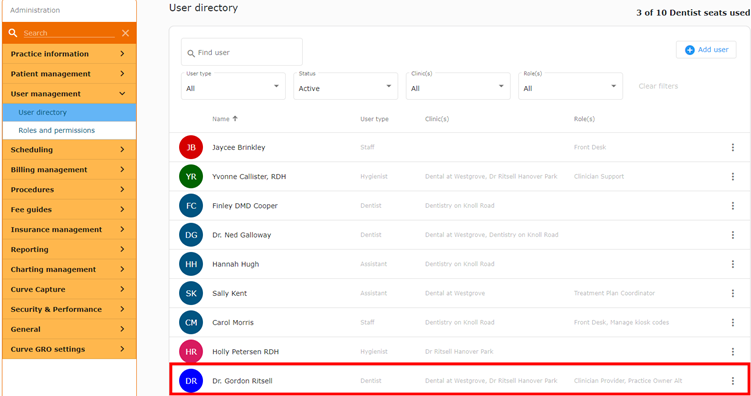Open the Status dropdown showing Active
Viewport: 751px width, 396px height.
pyautogui.click(x=345, y=86)
